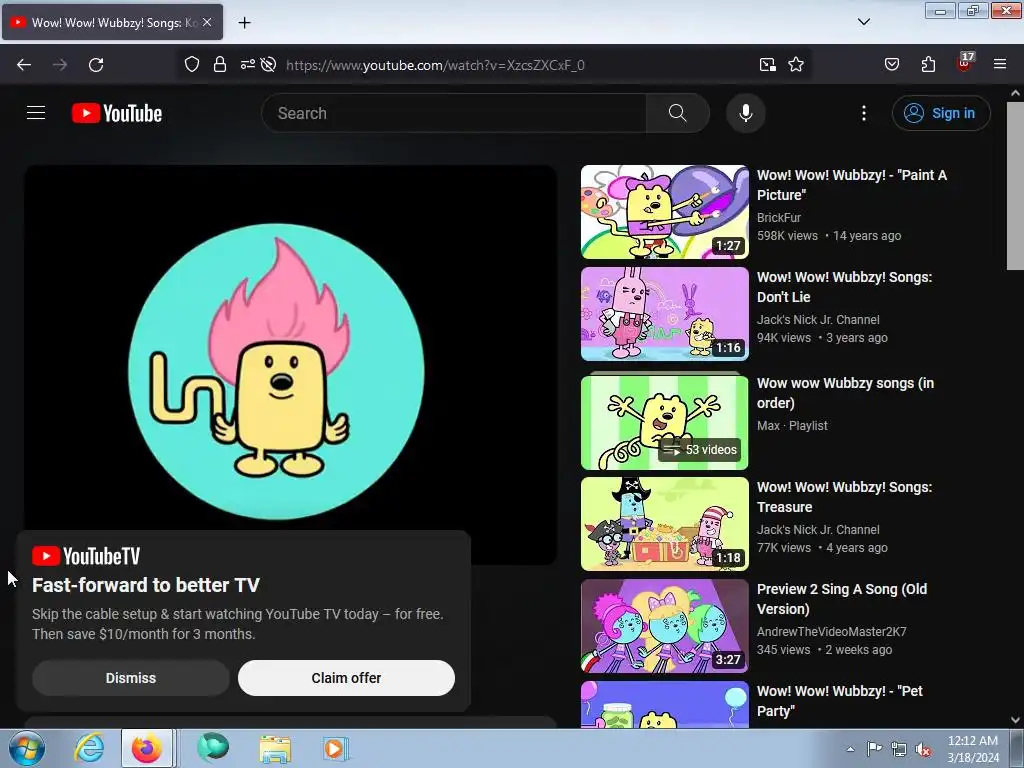This screenshot has height=768, width=1024.
Task: Click the Firefox taskbar icon
Action: pyautogui.click(x=147, y=748)
